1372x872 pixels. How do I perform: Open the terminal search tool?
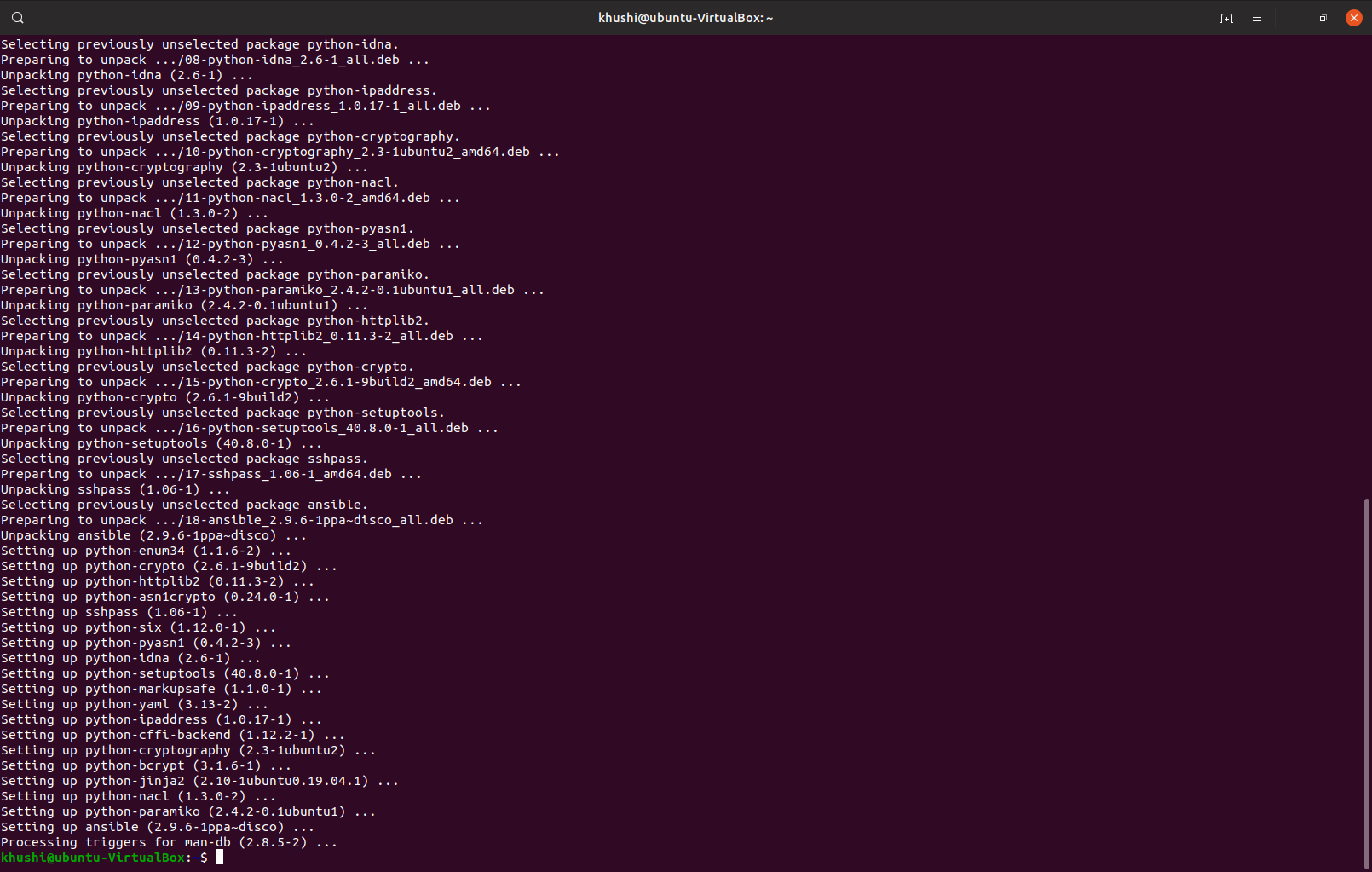coord(18,18)
